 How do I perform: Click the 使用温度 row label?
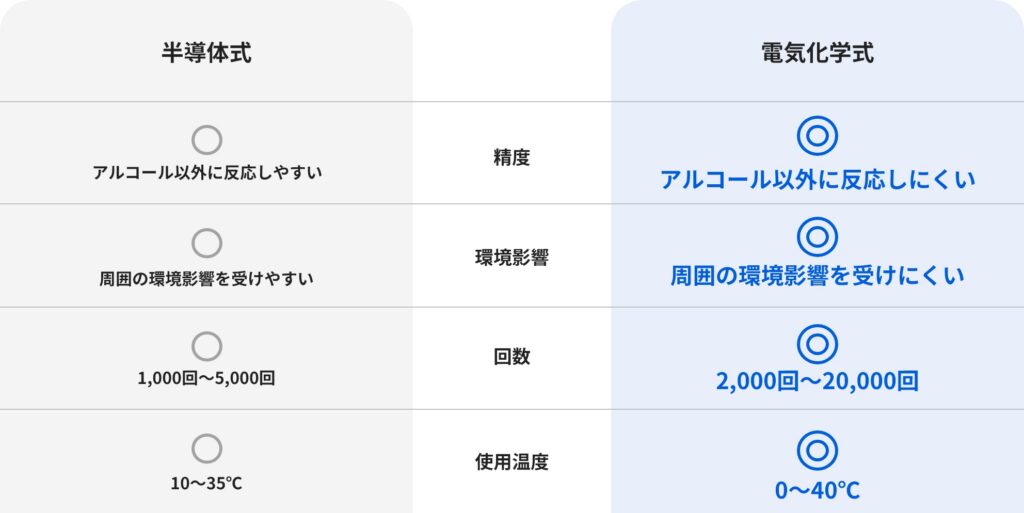[x=511, y=462]
